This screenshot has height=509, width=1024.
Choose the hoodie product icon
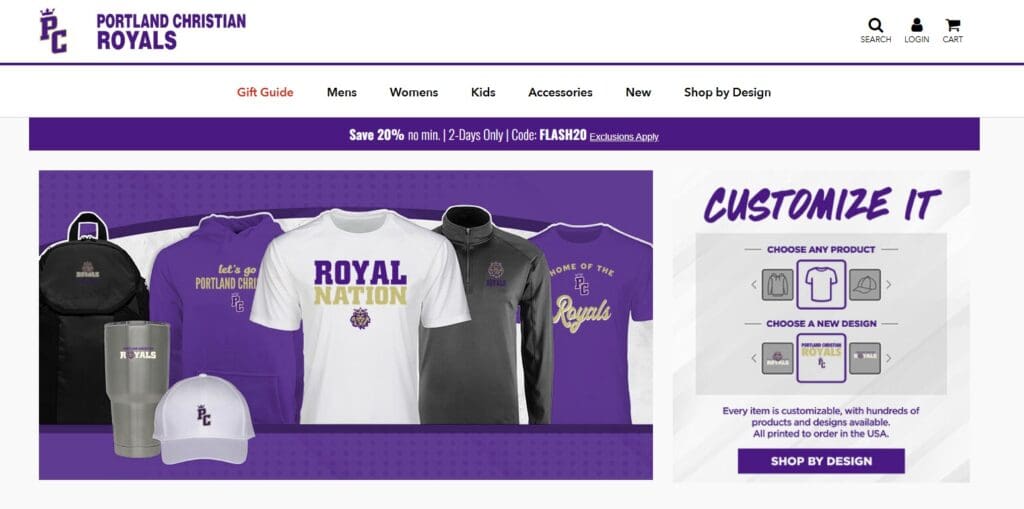coord(777,285)
